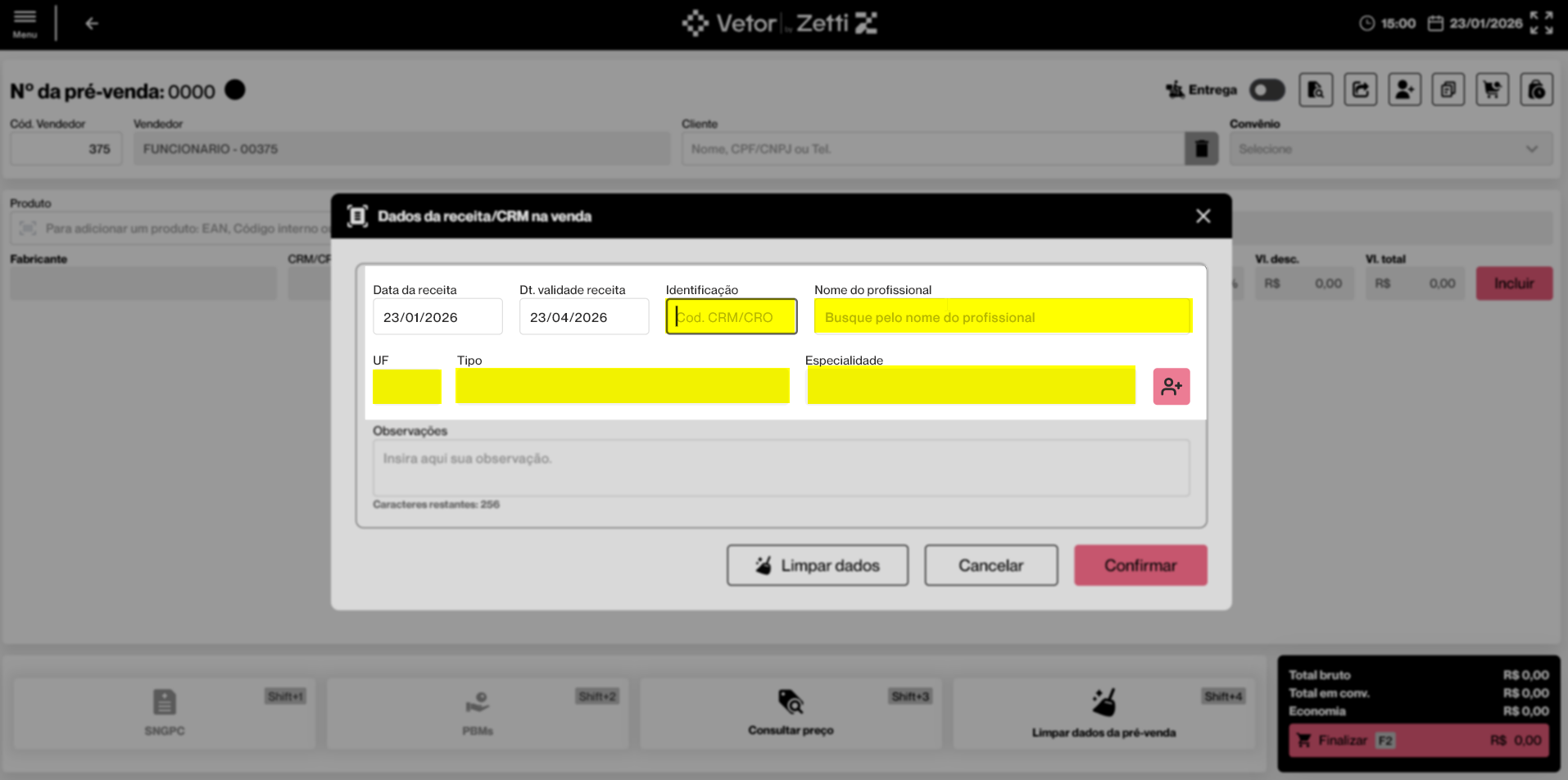Image resolution: width=1568 pixels, height=780 pixels.
Task: Click the shopping cart icon button in top toolbar
Action: 1493,90
